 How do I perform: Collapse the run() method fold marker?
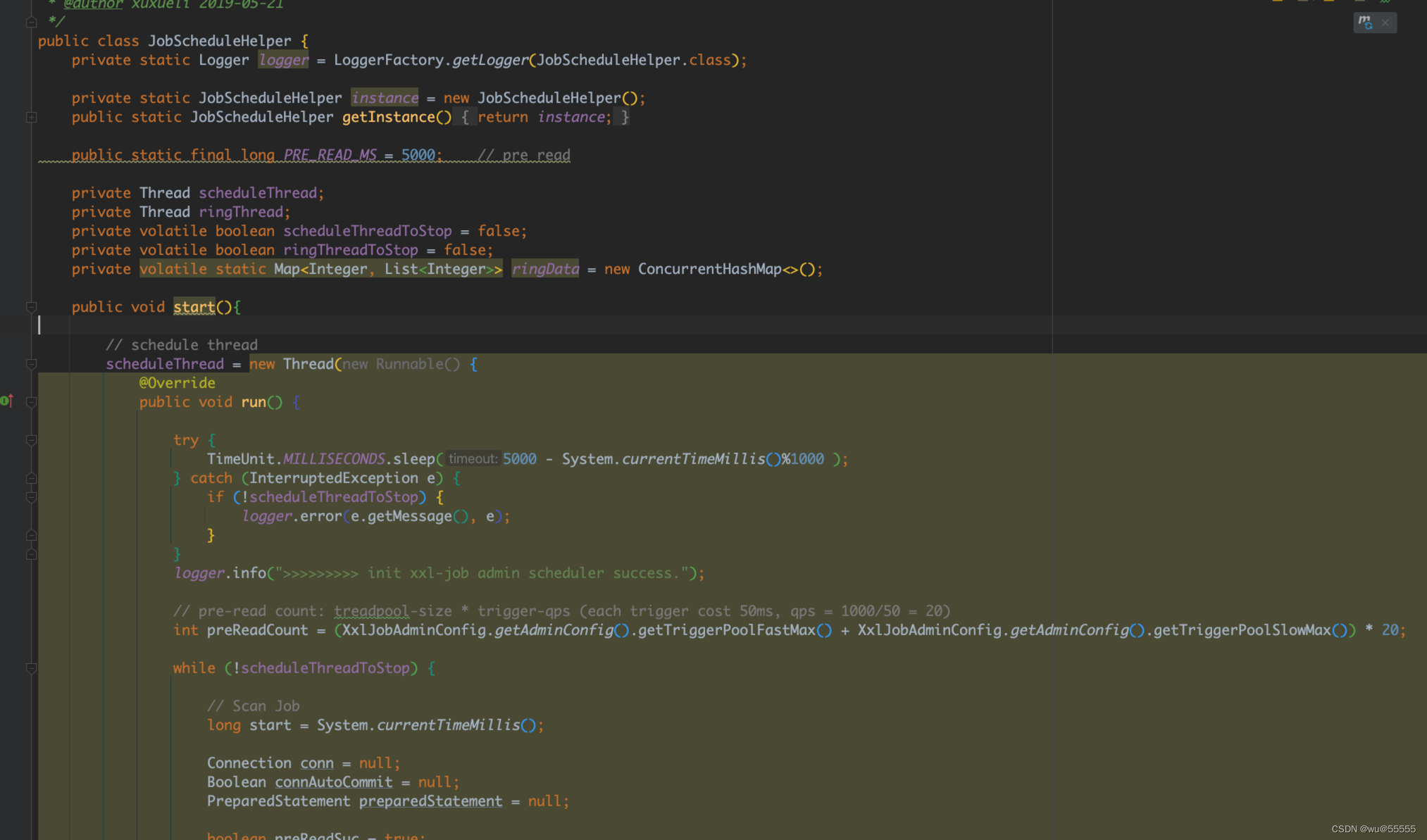pyautogui.click(x=31, y=402)
